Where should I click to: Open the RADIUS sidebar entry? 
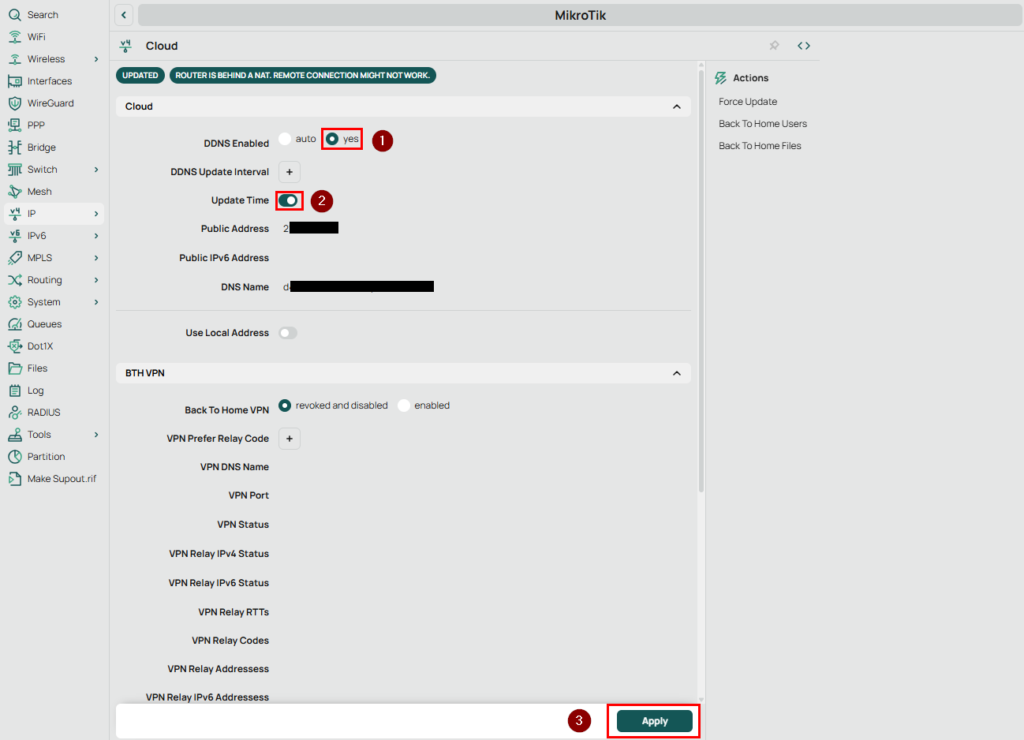coord(43,412)
